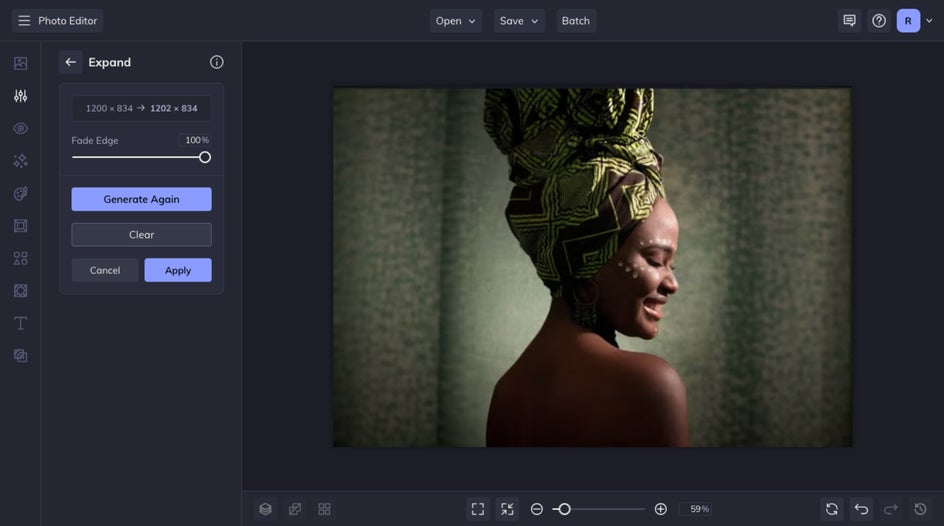Viewport: 944px width, 526px height.
Task: Select the Text tool in sidebar
Action: 20,323
